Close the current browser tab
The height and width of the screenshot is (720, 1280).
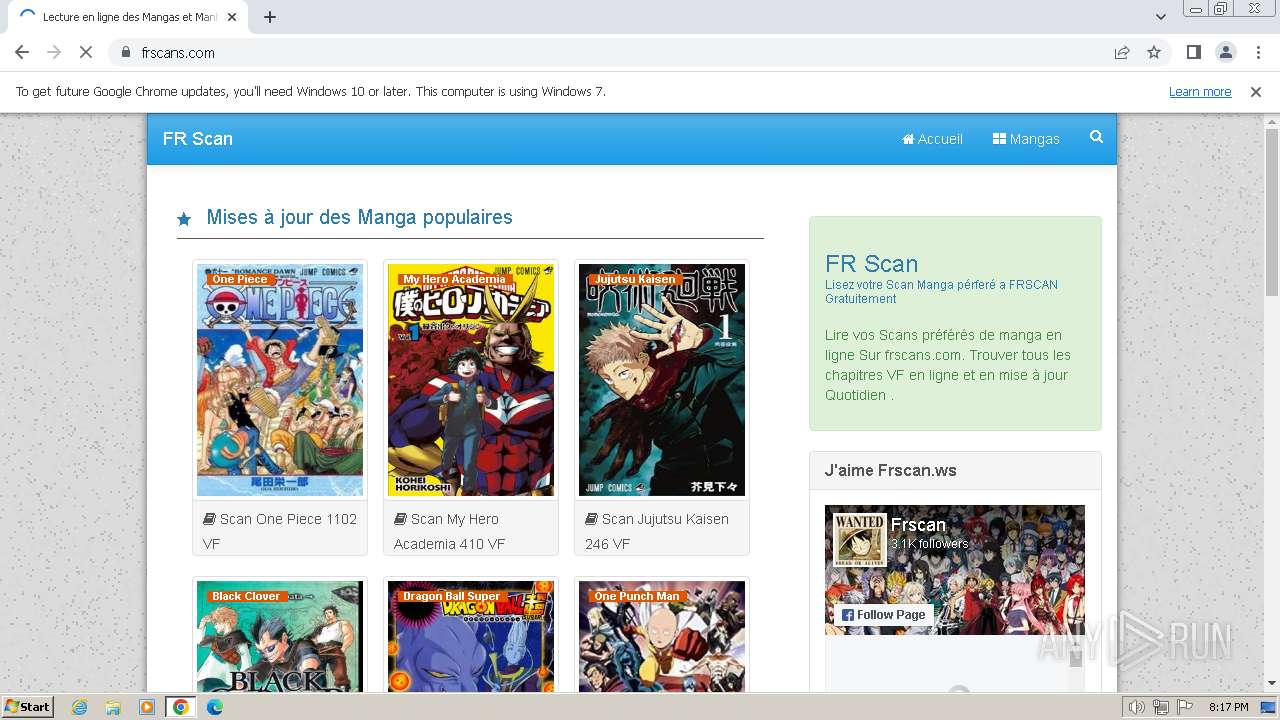point(232,17)
